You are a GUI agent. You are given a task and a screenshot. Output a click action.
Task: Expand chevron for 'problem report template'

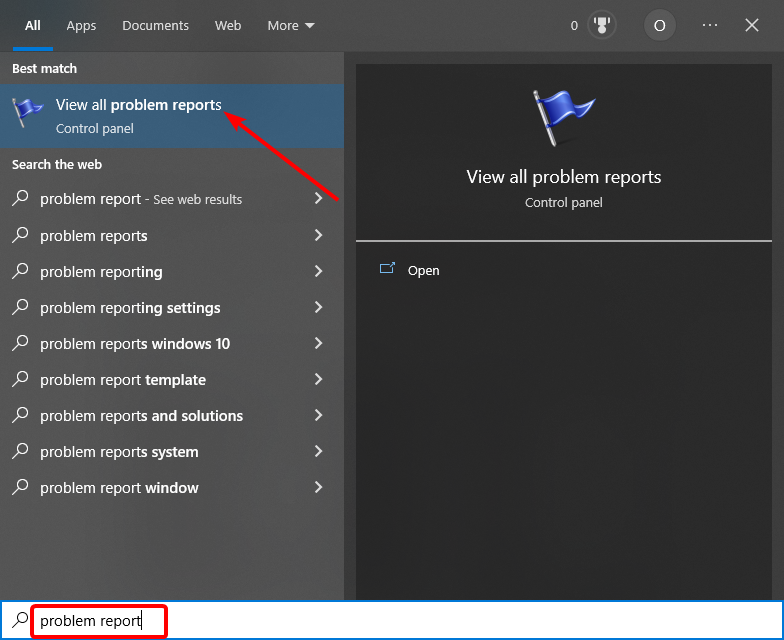coord(318,379)
